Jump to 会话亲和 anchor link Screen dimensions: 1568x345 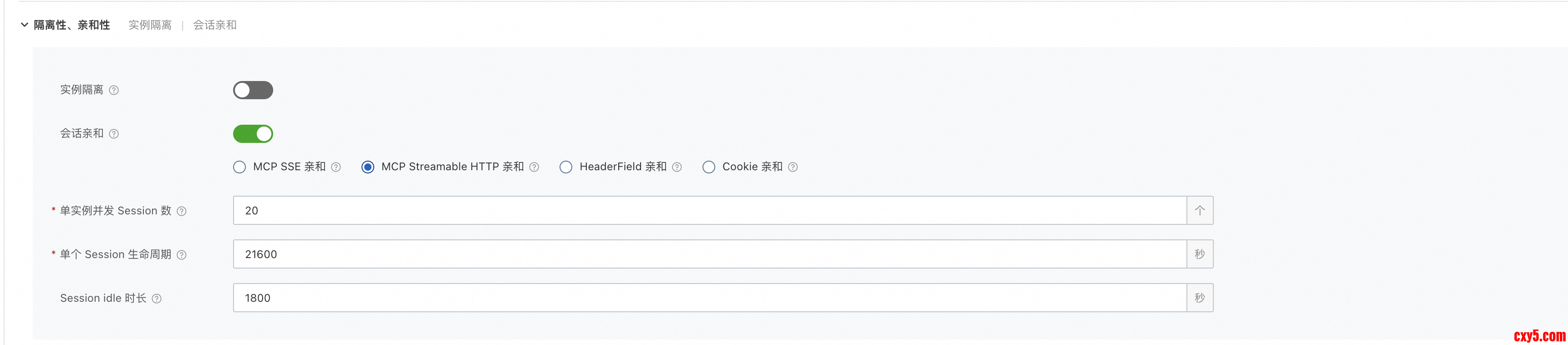[x=215, y=25]
